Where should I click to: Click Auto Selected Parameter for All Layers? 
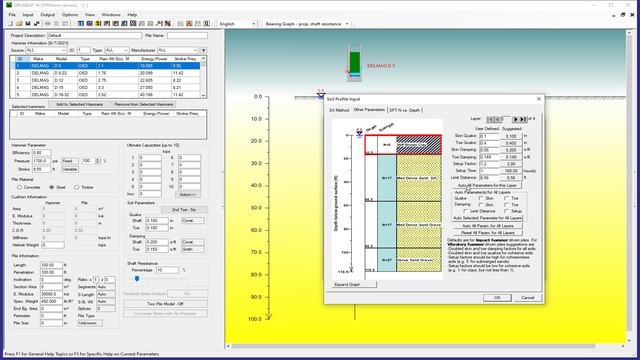coord(488,218)
